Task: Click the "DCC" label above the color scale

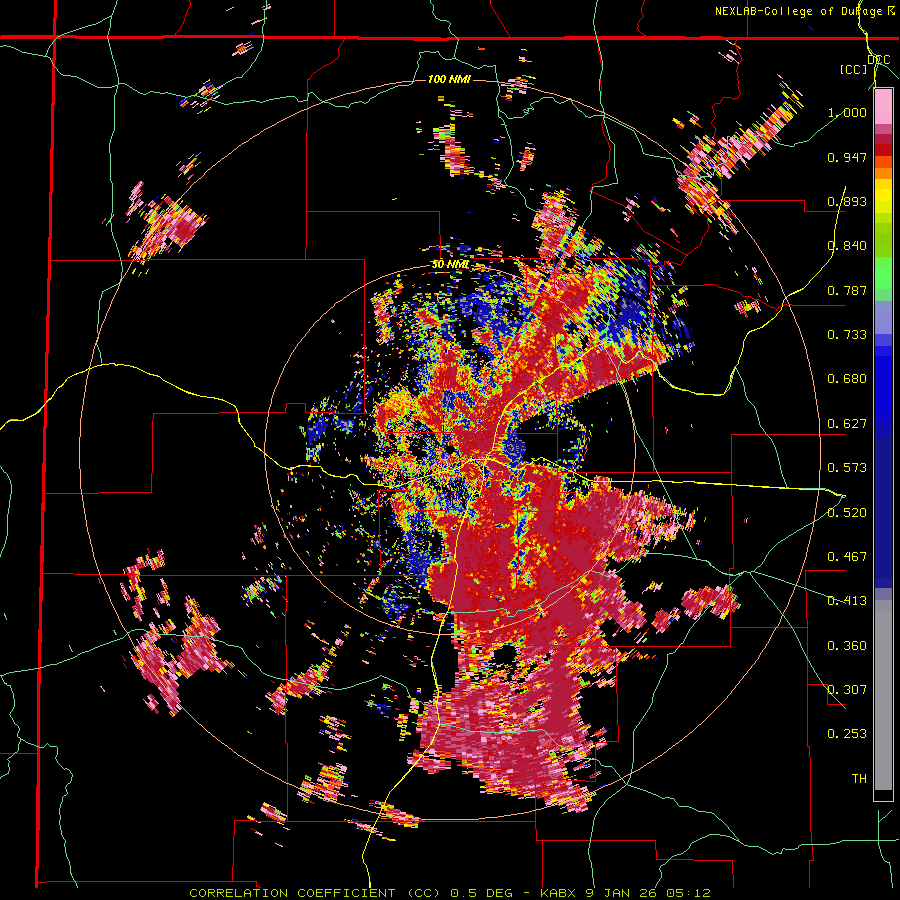Action: click(879, 60)
